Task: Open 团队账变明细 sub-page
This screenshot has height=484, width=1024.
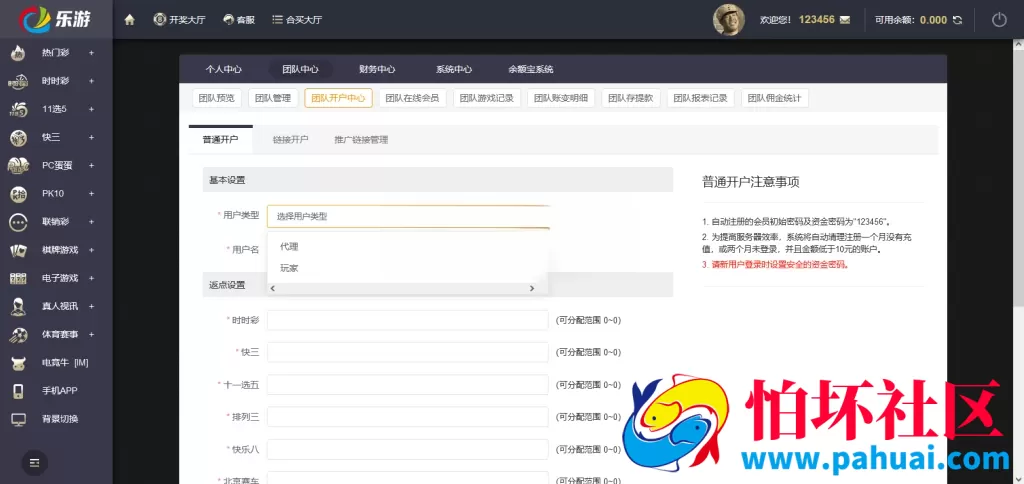Action: pos(561,99)
